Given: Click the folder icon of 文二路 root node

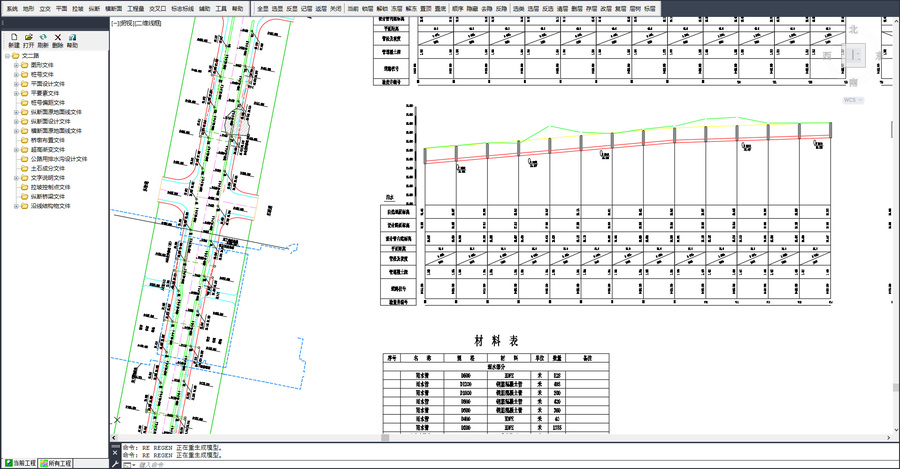Looking at the screenshot, I should pos(15,56).
